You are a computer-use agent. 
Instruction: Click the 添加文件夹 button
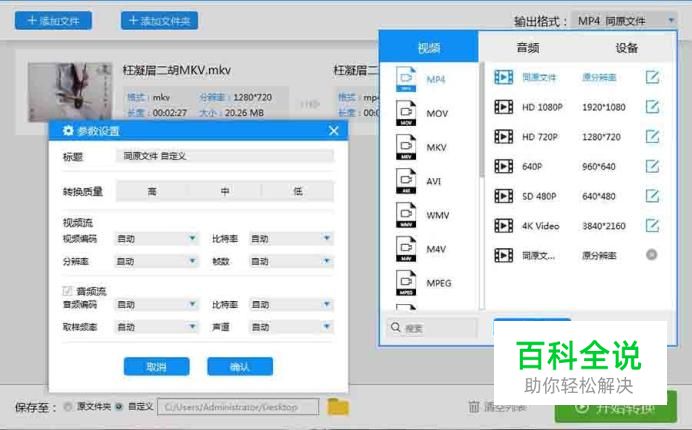(x=159, y=20)
